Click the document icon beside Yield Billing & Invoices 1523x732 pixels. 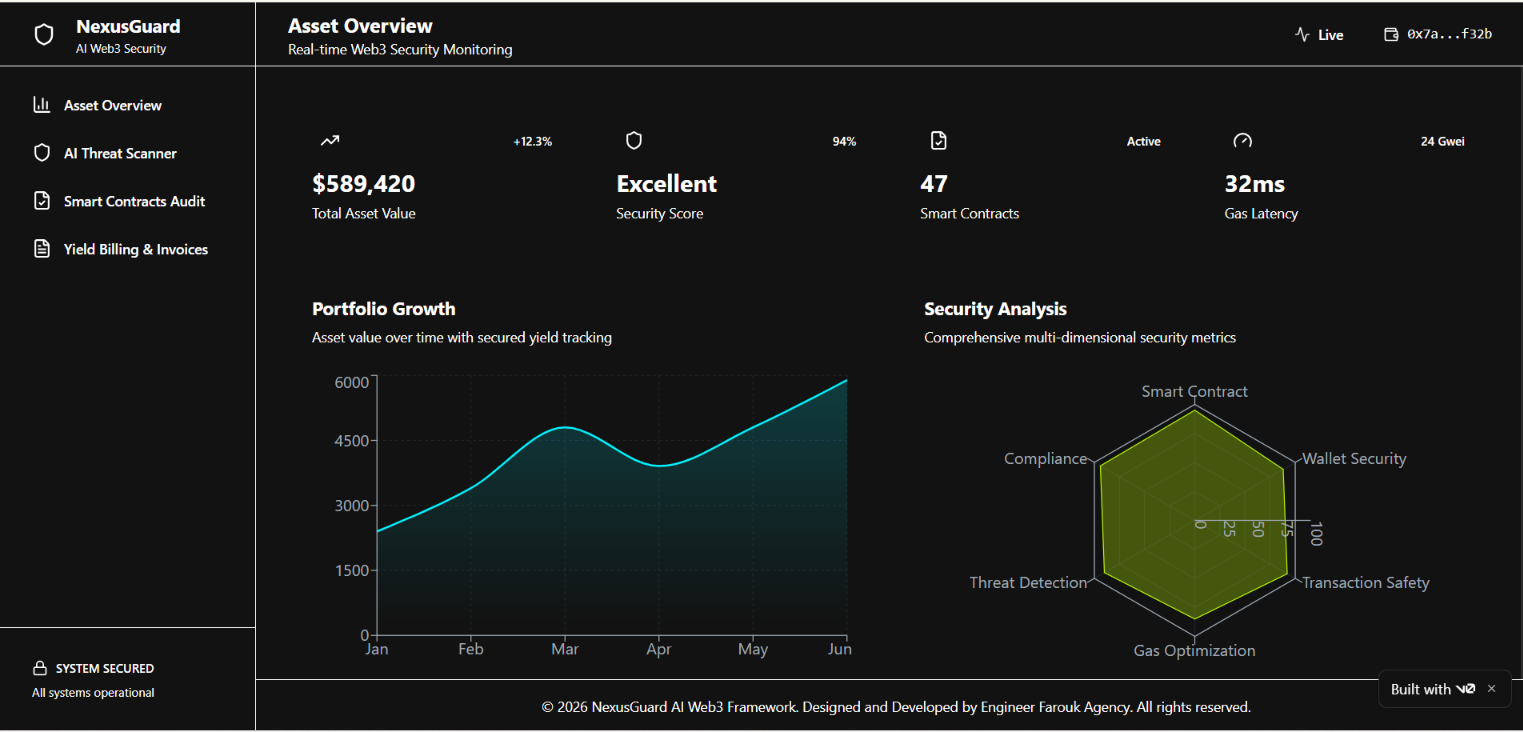pyautogui.click(x=42, y=249)
